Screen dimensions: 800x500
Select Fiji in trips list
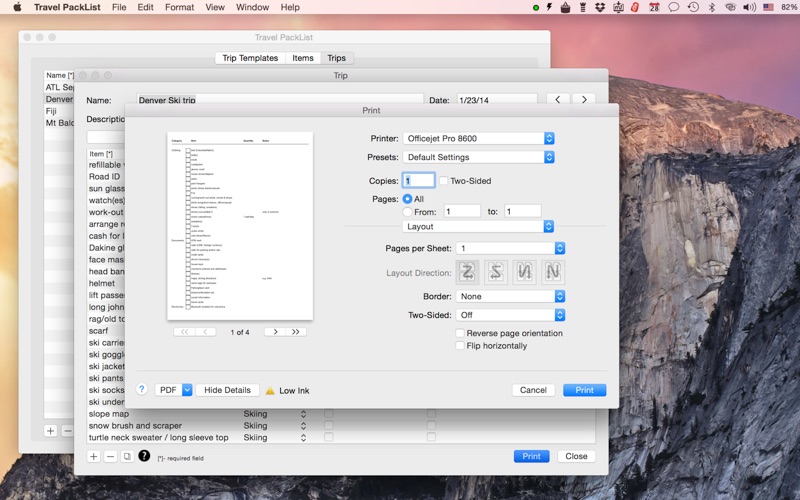click(x=51, y=111)
